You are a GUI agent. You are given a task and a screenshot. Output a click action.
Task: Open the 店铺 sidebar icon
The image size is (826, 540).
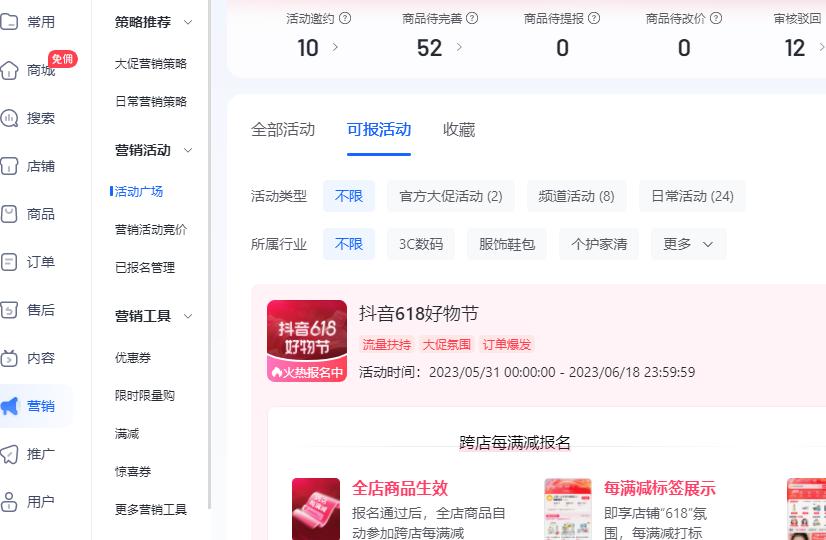click(x=9, y=166)
